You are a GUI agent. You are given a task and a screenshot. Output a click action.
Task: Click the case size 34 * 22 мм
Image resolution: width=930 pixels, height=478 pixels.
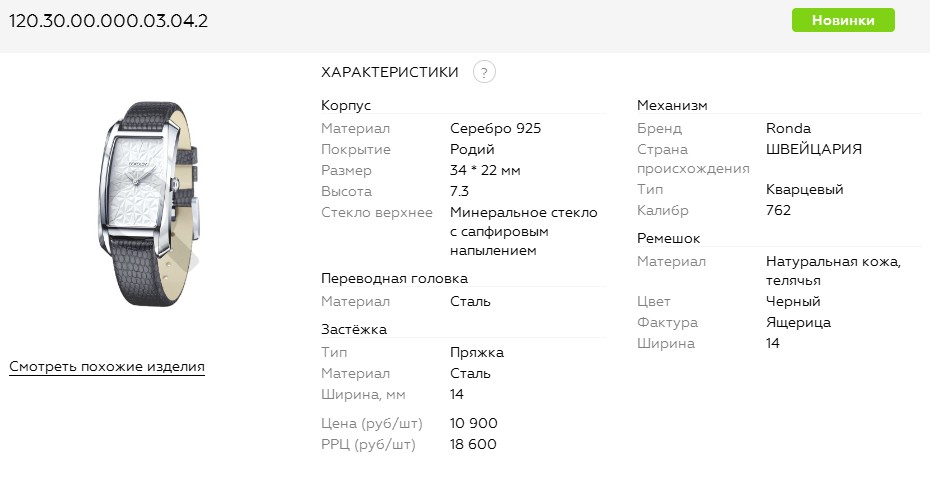tap(485, 170)
